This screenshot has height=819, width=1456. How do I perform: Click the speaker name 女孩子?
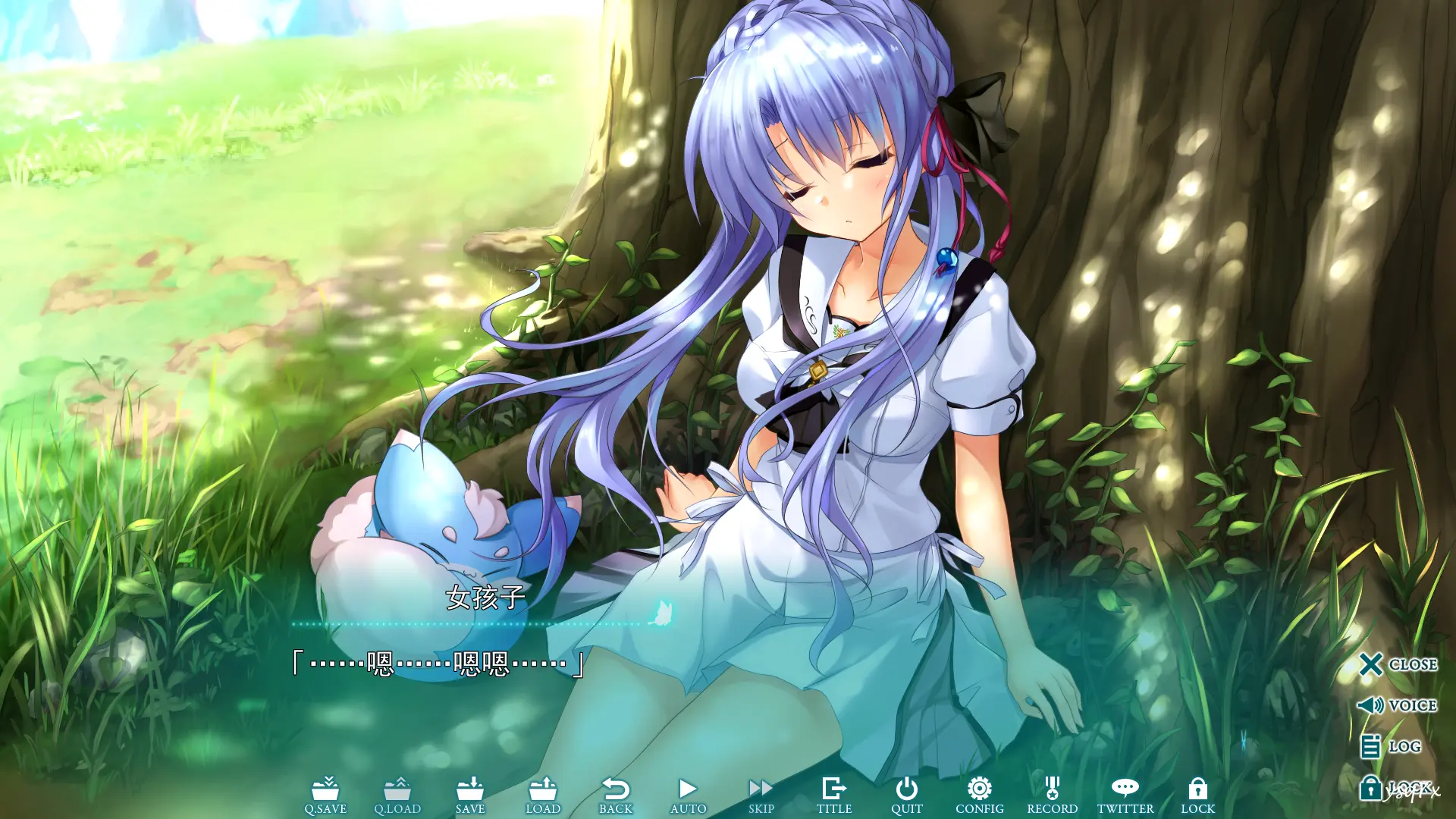click(485, 598)
